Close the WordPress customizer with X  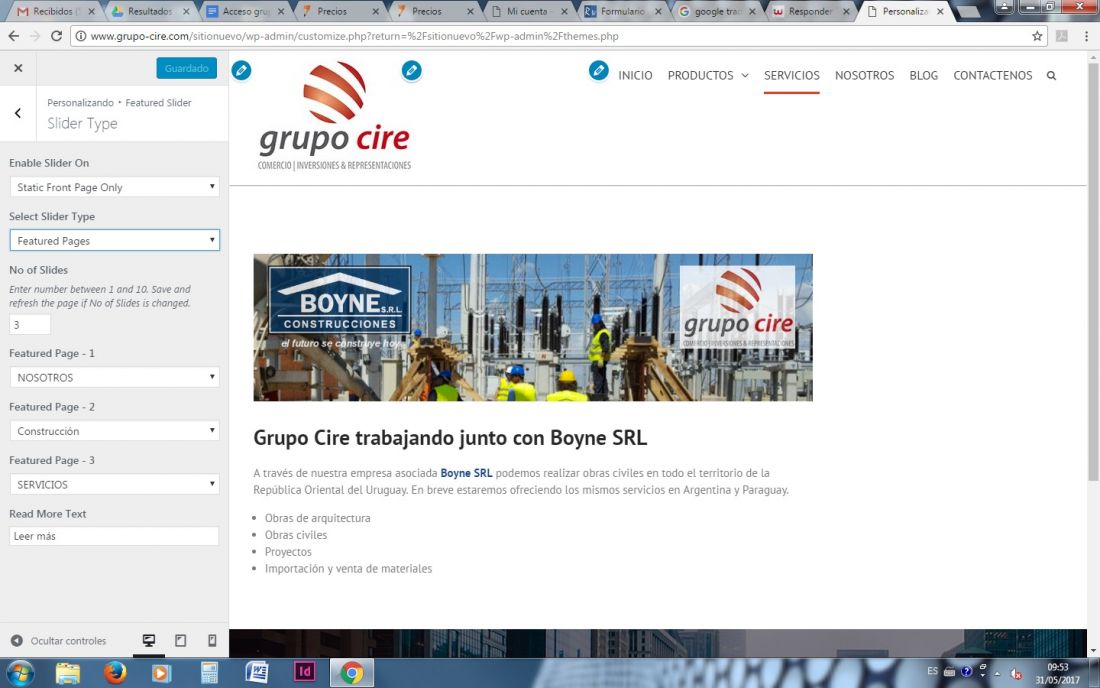18,68
